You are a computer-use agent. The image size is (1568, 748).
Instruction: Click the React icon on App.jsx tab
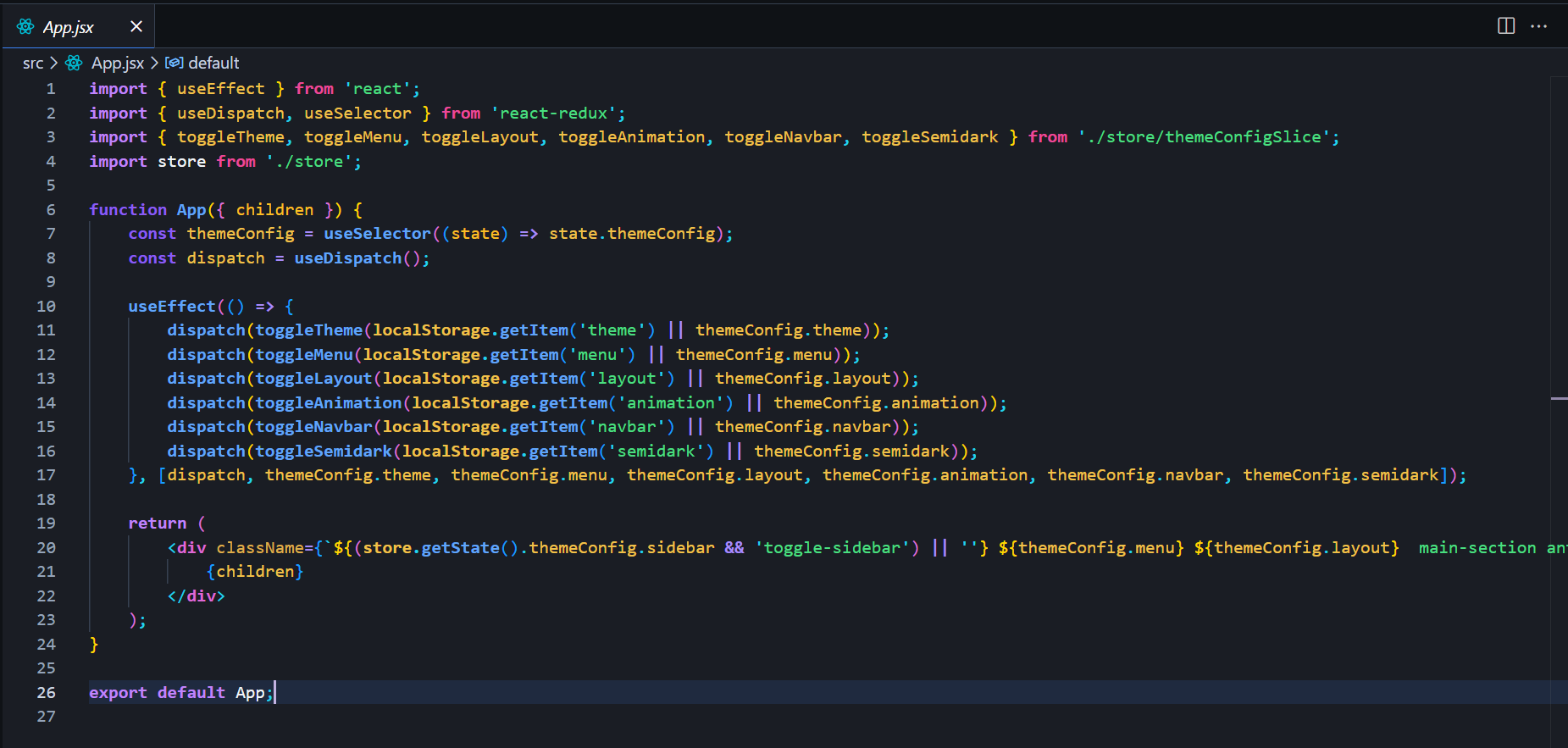tap(25, 26)
